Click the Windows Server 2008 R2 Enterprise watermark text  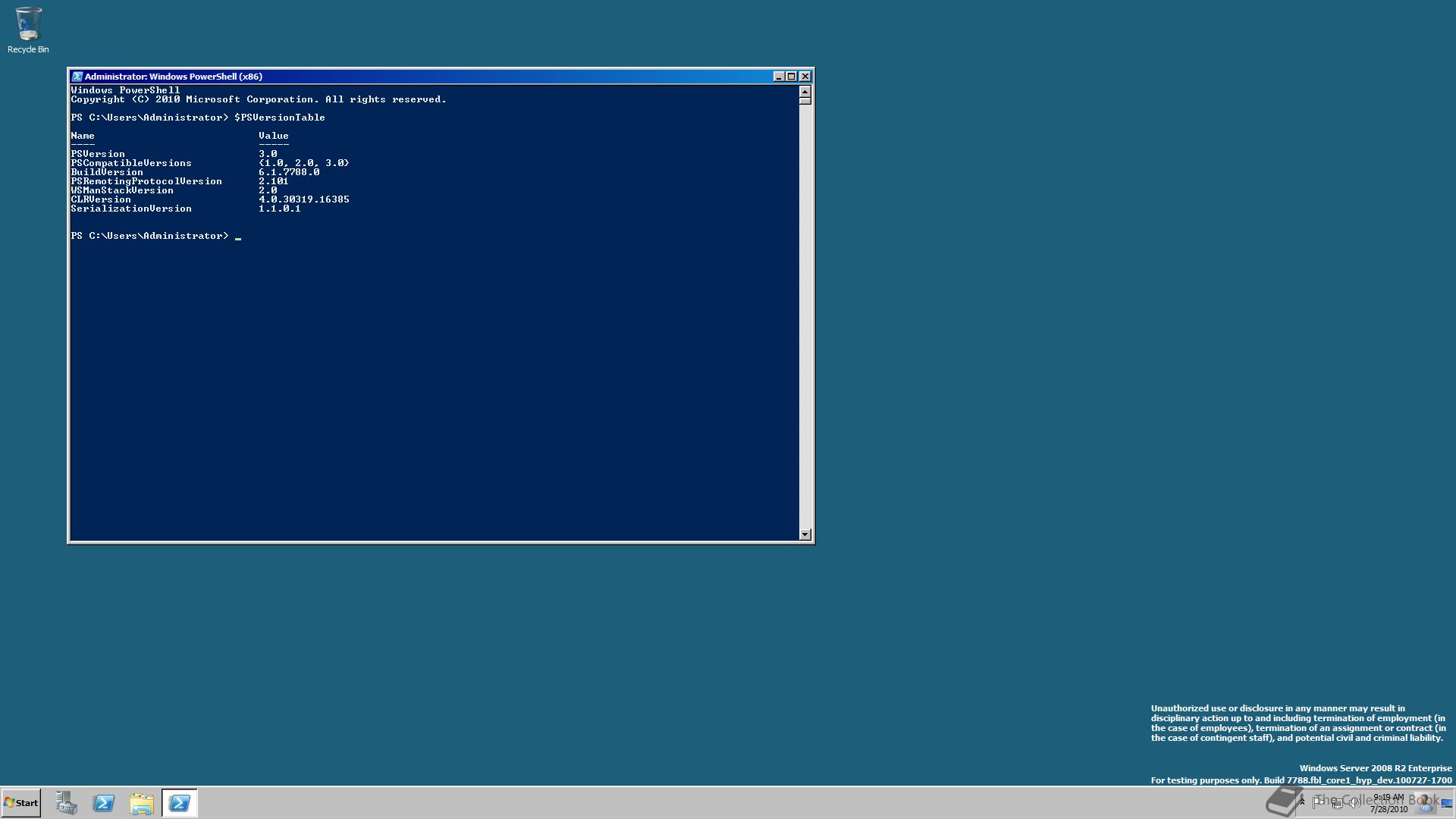tap(1376, 768)
